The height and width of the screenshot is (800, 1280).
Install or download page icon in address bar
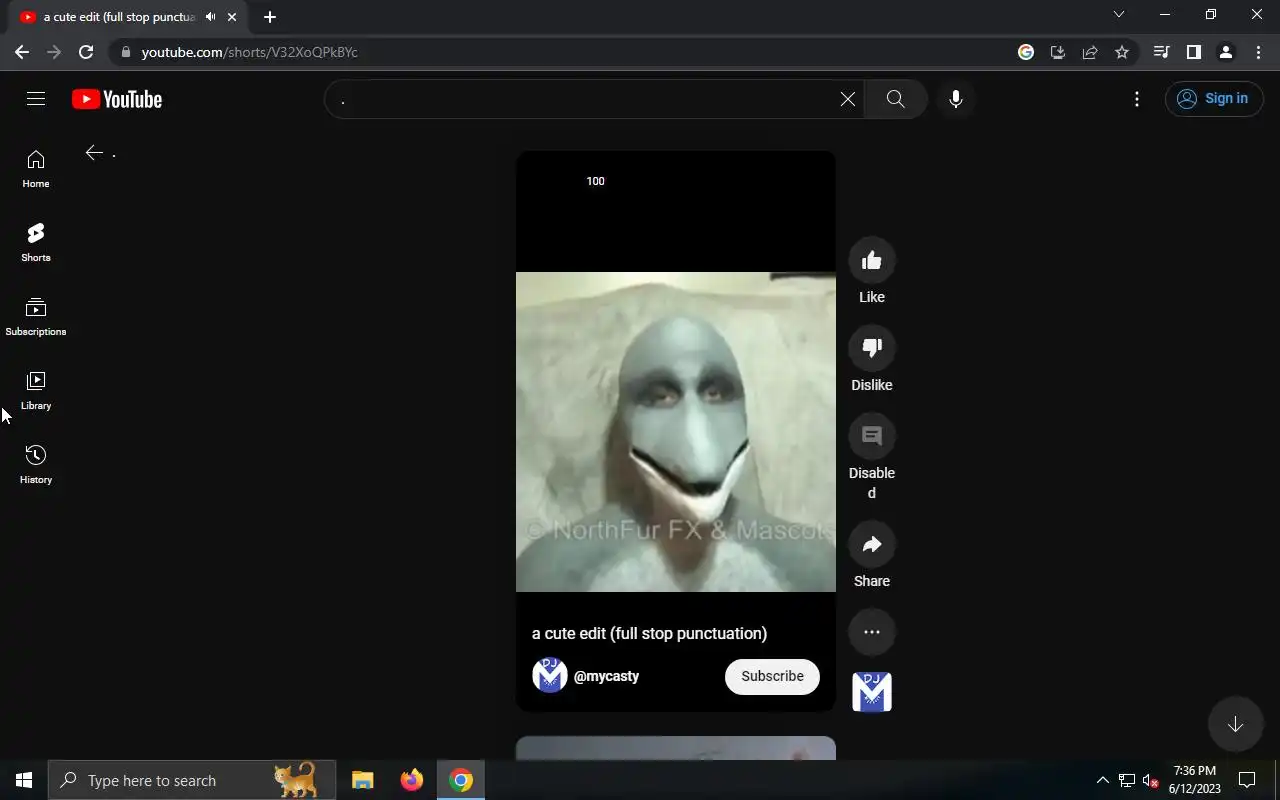point(1058,52)
